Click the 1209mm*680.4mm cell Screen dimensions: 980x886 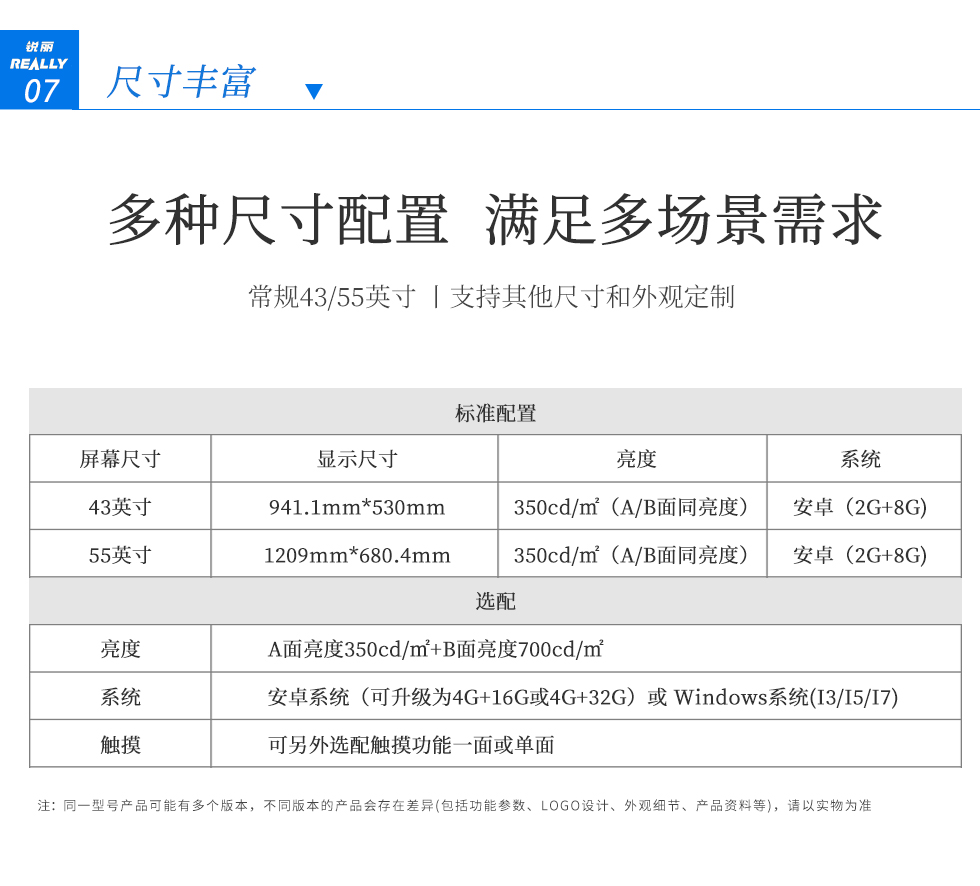tap(354, 554)
